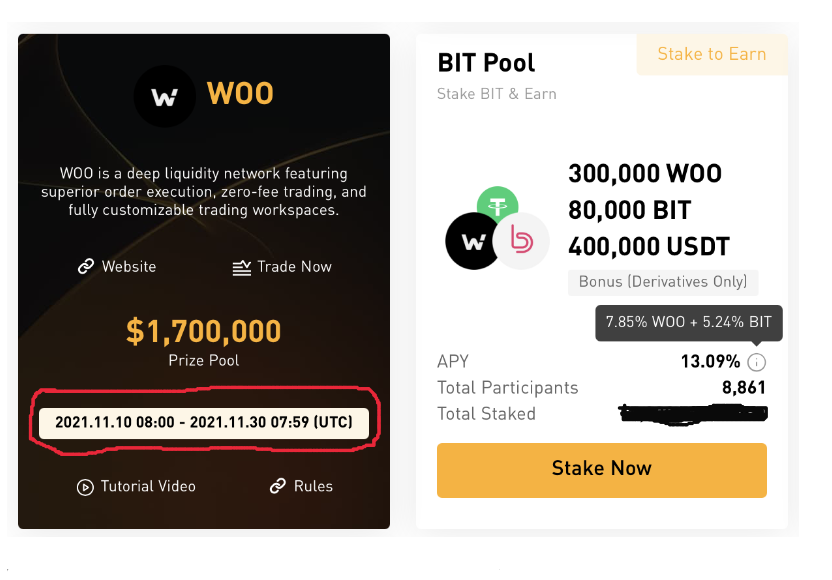Click the link icon beside Rules
Screen dimensions: 832x580
278,486
